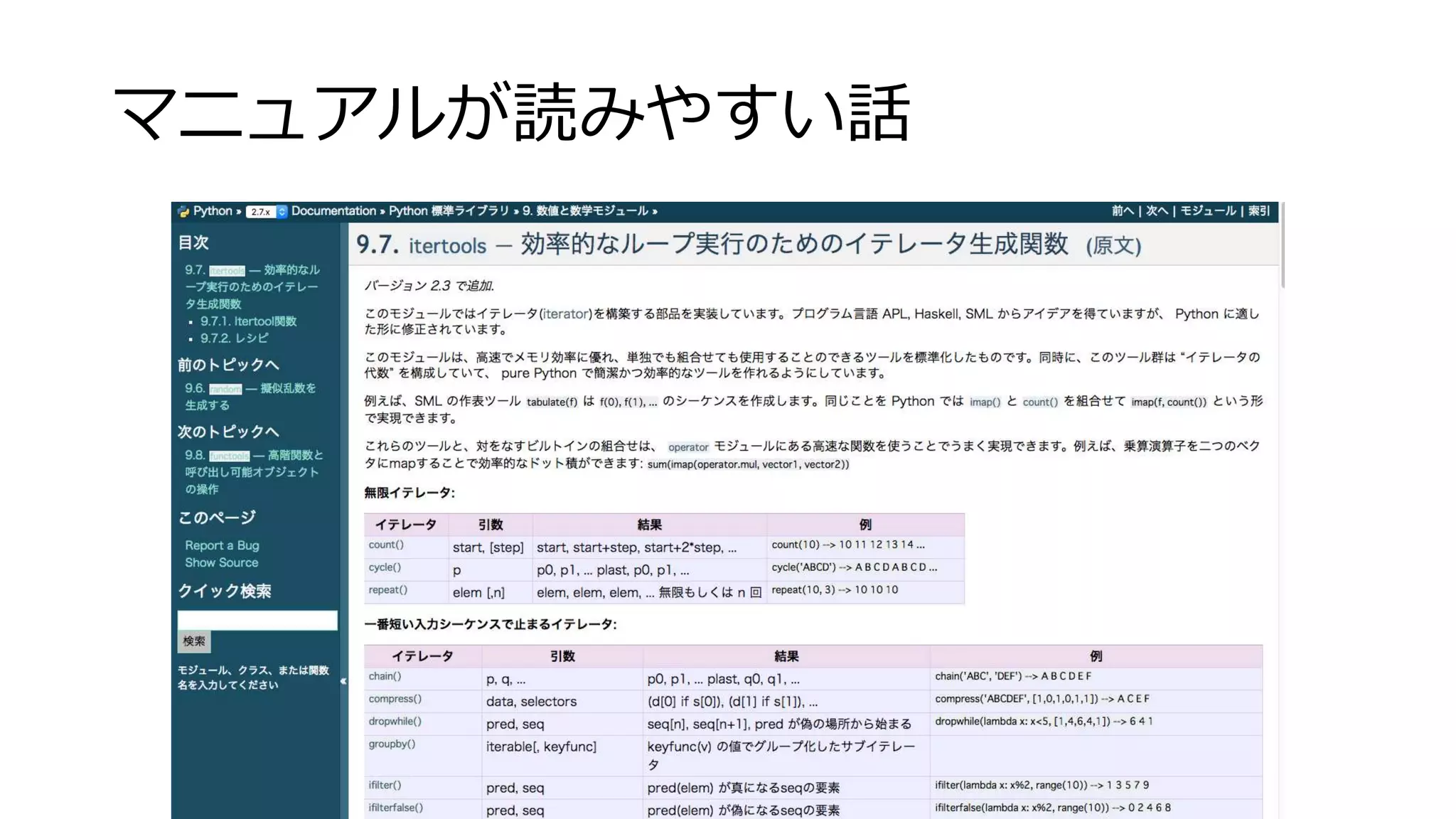The width and height of the screenshot is (1456, 819).
Task: Open the 索引 link
Action: 1258,211
